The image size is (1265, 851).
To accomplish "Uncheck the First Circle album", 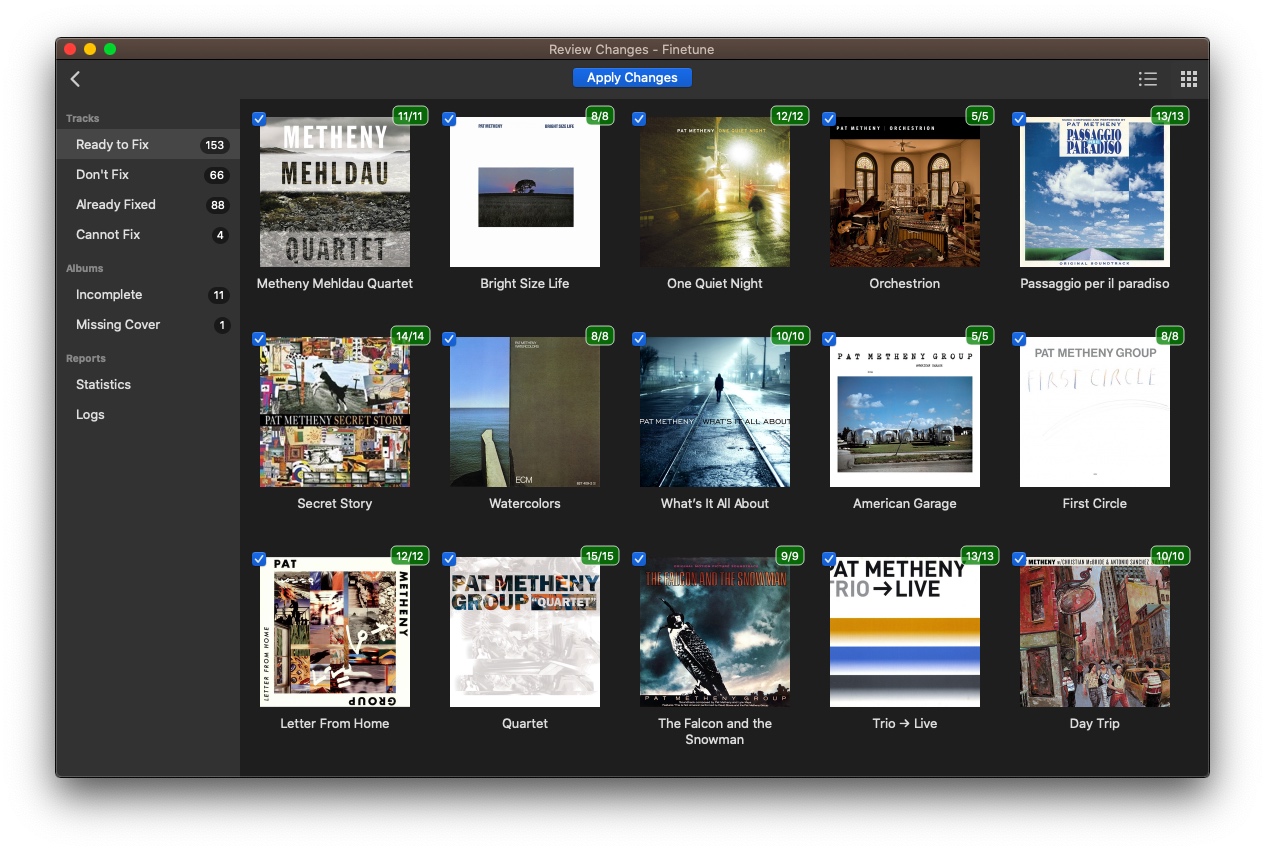I will (1019, 339).
